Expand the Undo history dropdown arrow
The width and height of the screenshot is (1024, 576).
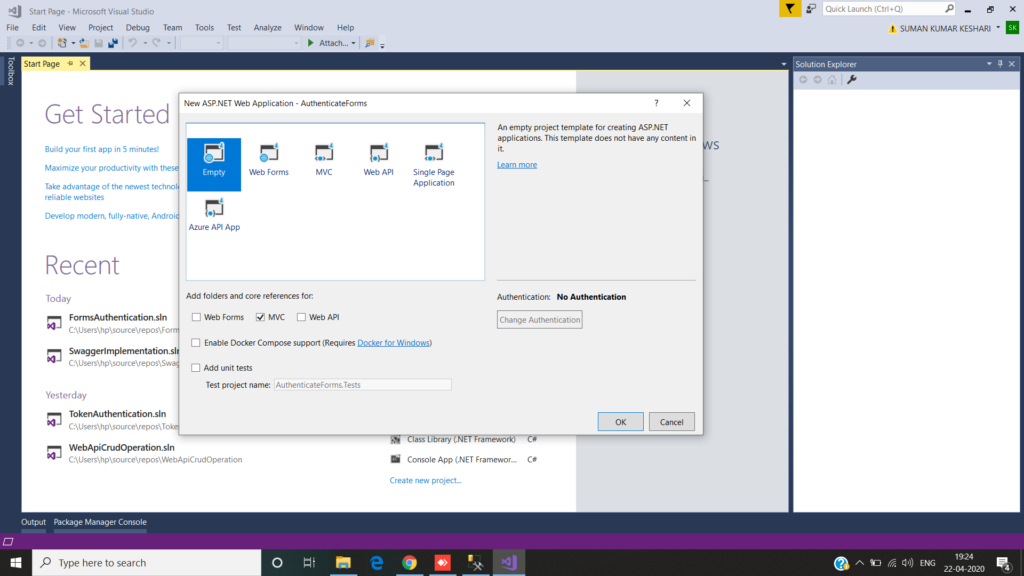pyautogui.click(x=145, y=43)
